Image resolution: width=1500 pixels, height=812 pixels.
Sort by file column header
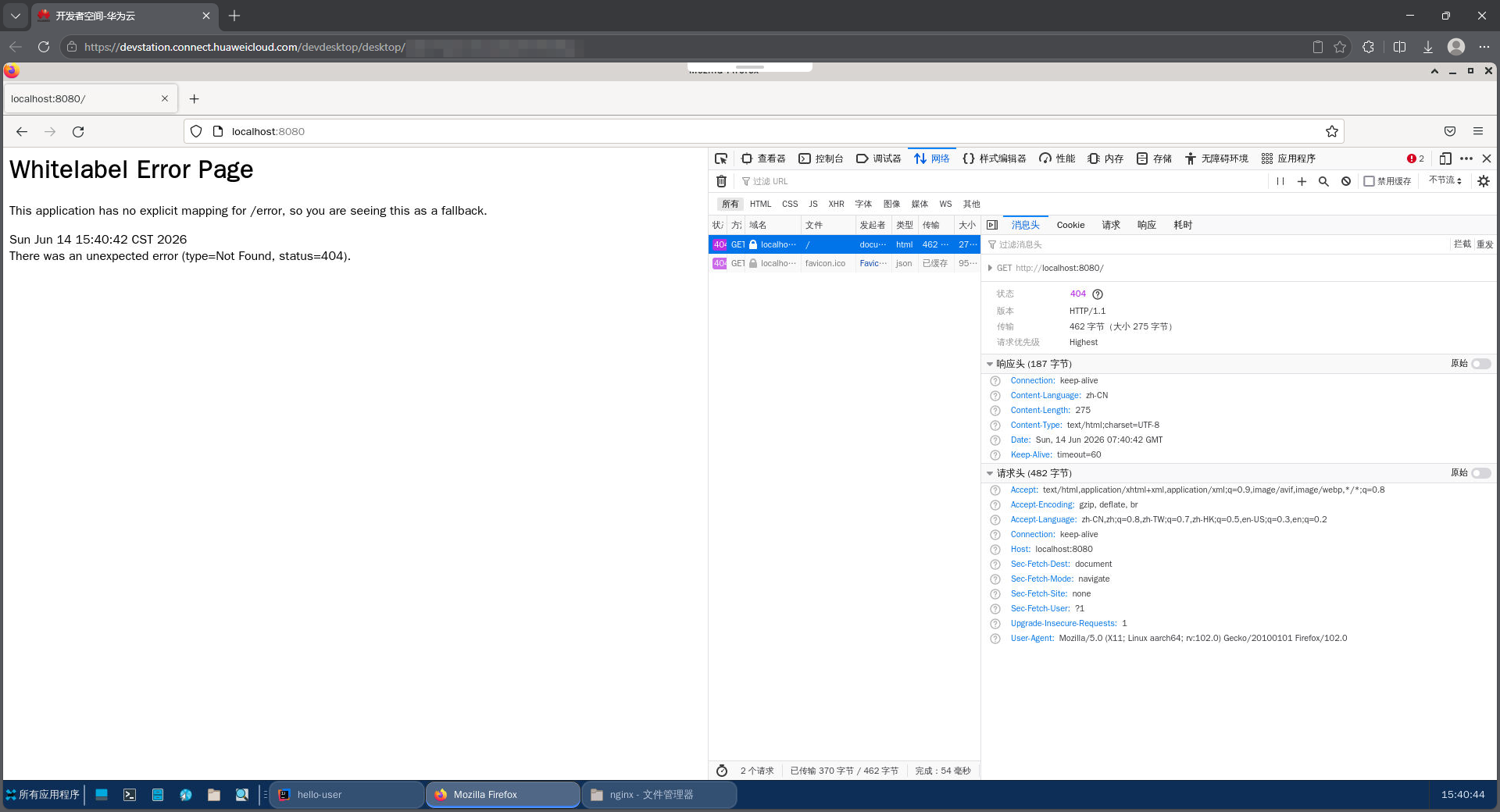(x=828, y=225)
